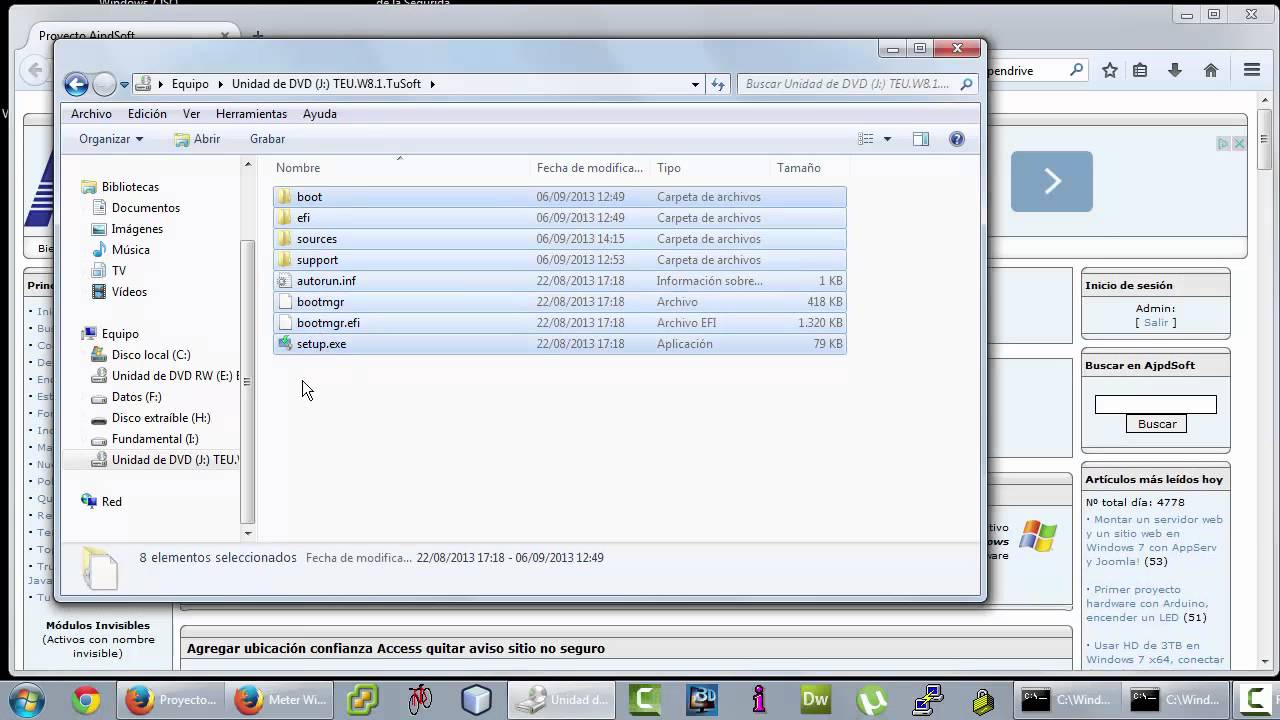This screenshot has width=1280, height=720.
Task: Toggle the preview pane
Action: click(x=921, y=139)
